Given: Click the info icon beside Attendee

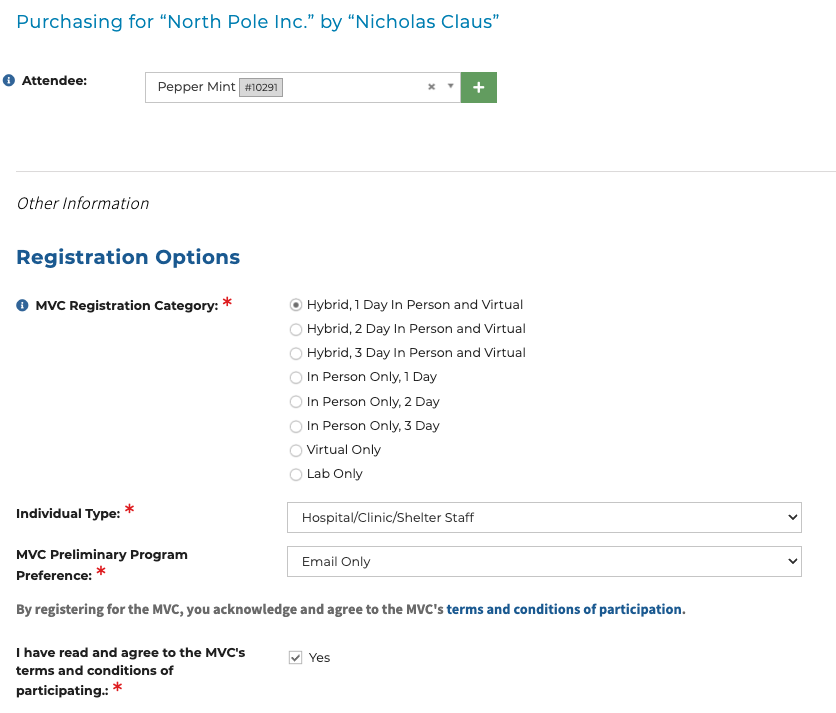Looking at the screenshot, I should coord(9,80).
